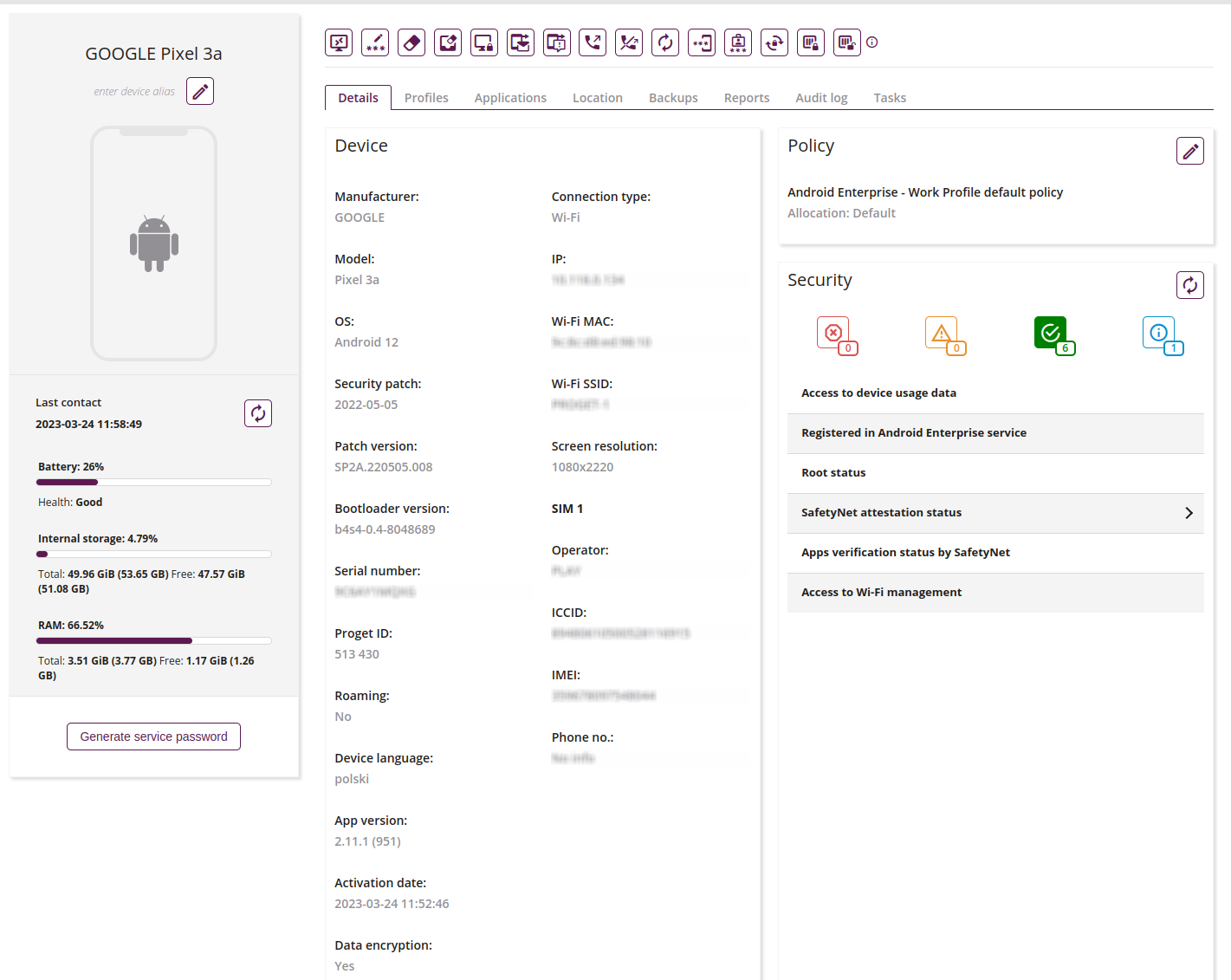Image resolution: width=1231 pixels, height=980 pixels.
Task: Click the last contact timestamp 2023-03-24 11:58:49
Action: pyautogui.click(x=88, y=425)
